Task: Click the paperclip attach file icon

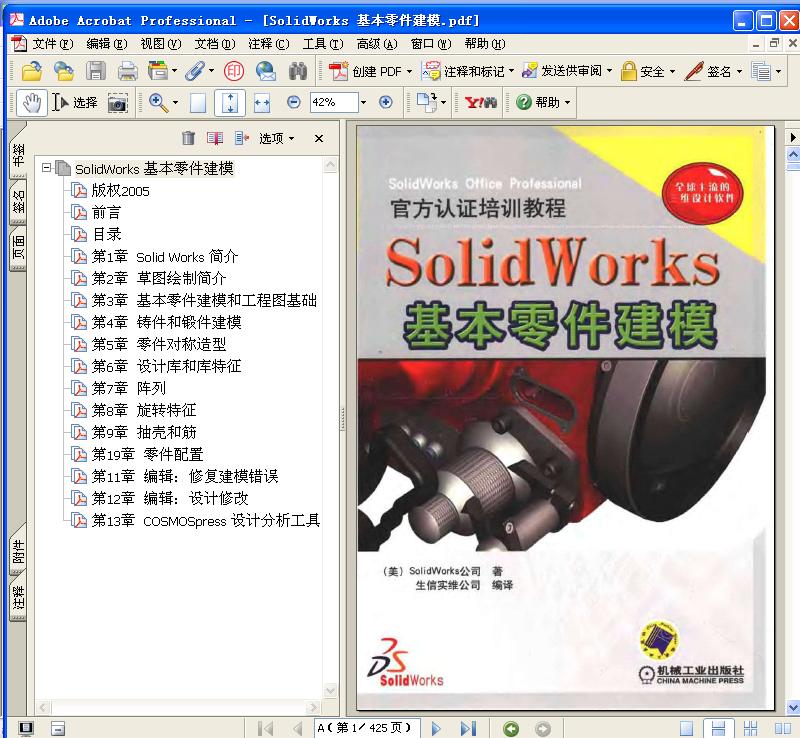Action: click(195, 71)
